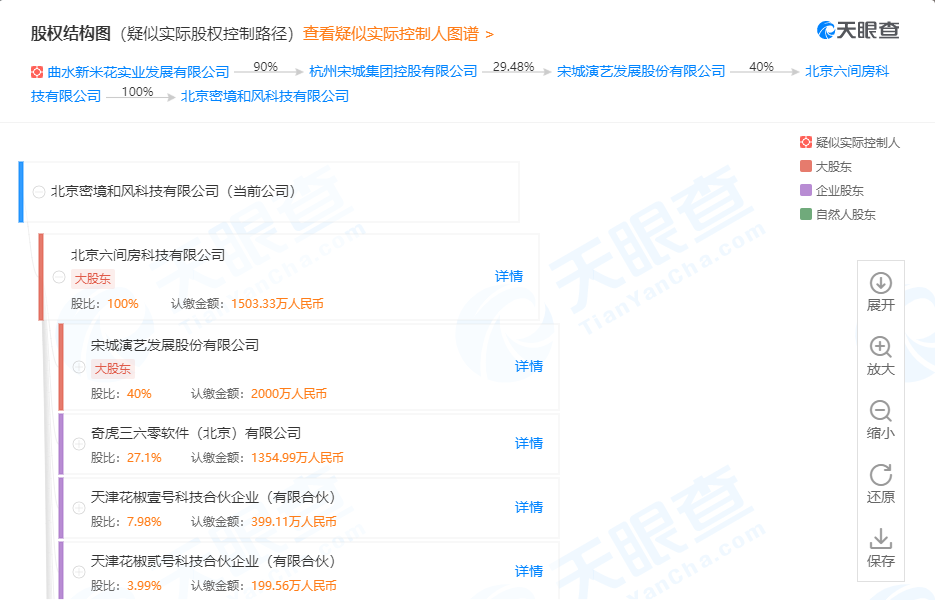935x600 pixels.
Task: Click the 企业股东 purple legend swatch
Action: pos(806,190)
